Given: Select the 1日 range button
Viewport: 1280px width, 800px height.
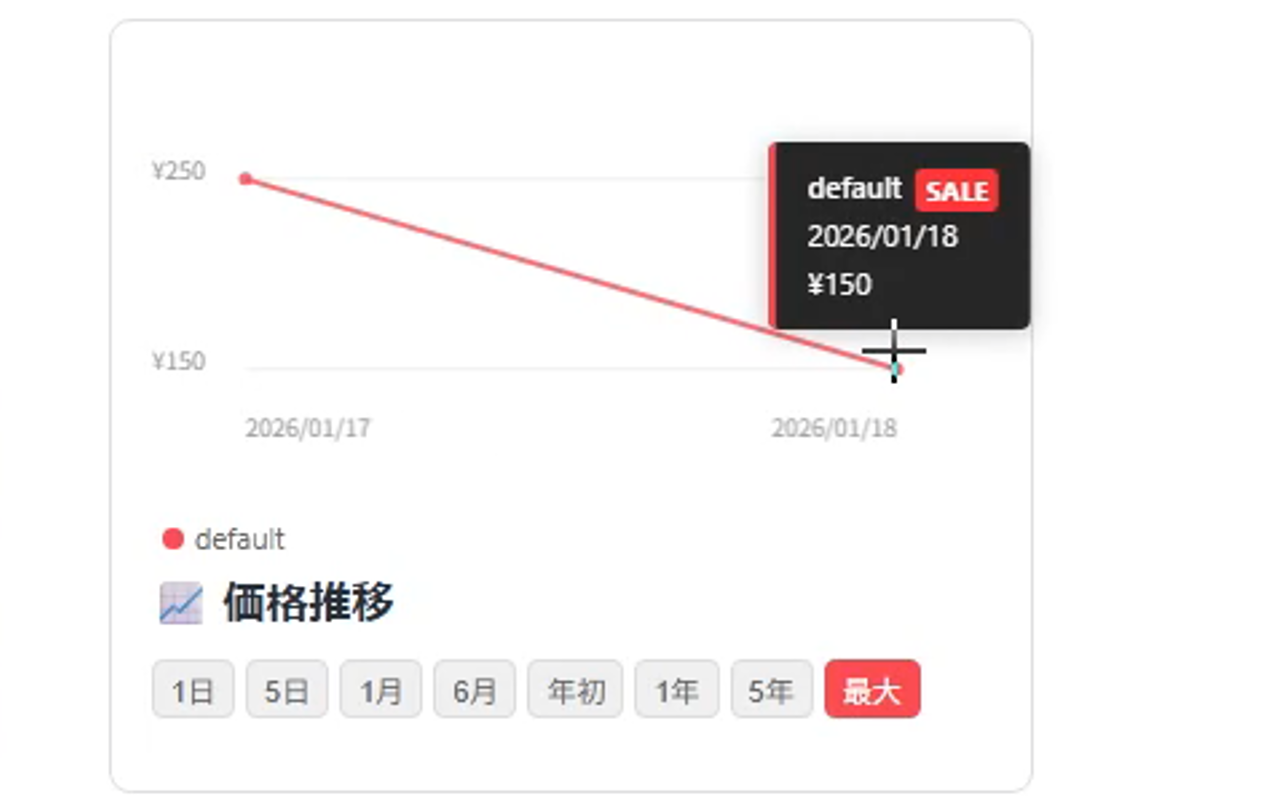Looking at the screenshot, I should coord(193,689).
